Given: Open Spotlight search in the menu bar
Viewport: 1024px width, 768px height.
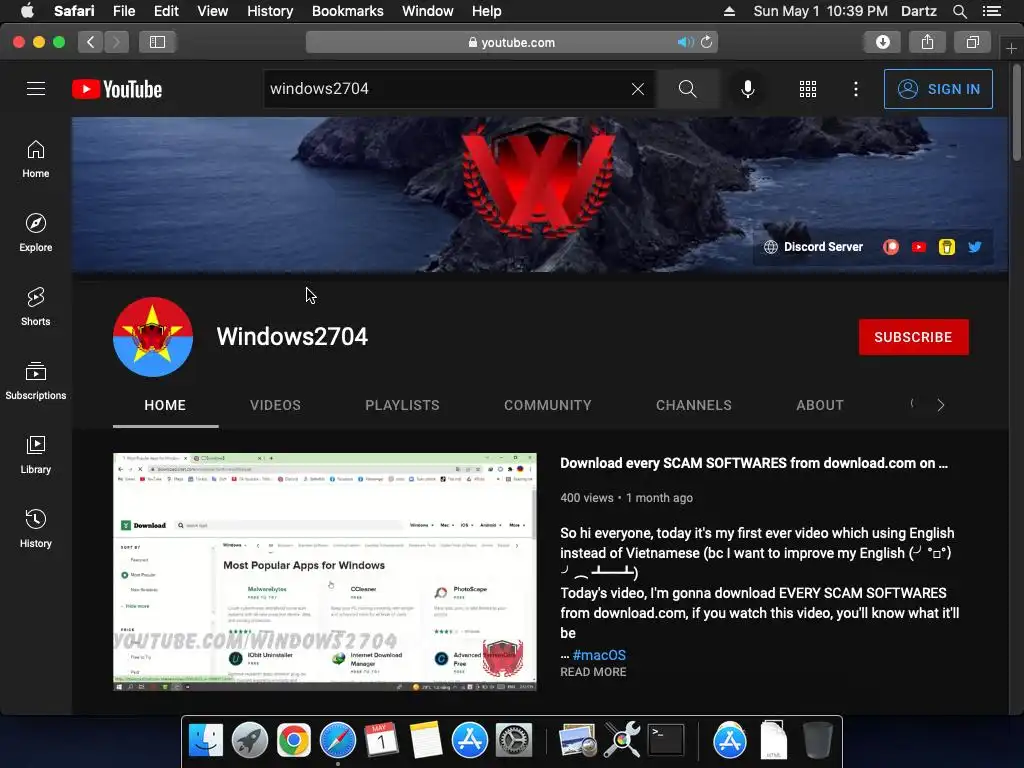Looking at the screenshot, I should pyautogui.click(x=959, y=11).
